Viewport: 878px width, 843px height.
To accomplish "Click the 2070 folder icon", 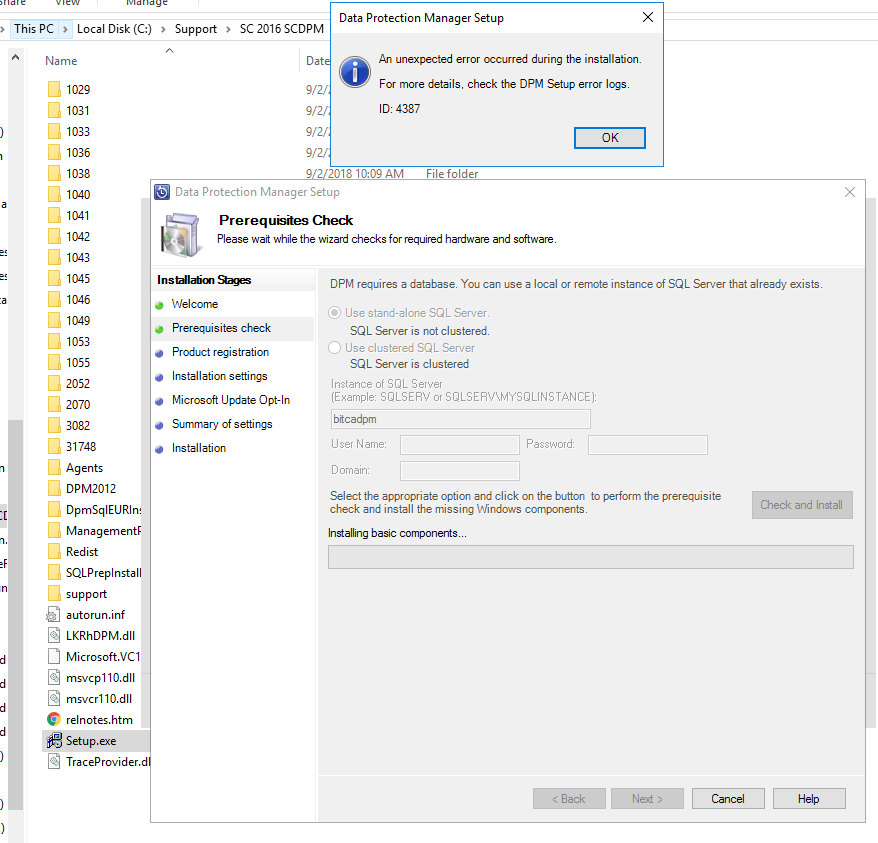I will coord(54,404).
